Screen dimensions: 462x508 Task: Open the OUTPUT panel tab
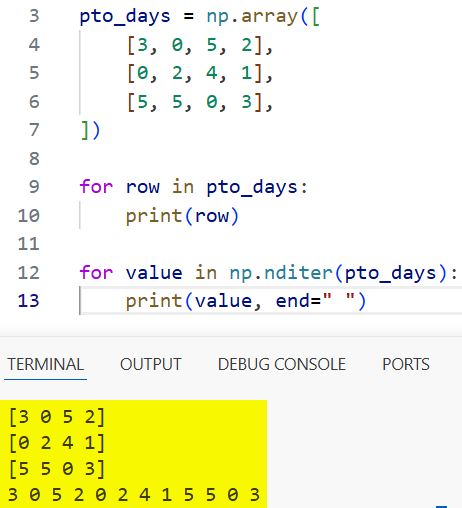(151, 364)
